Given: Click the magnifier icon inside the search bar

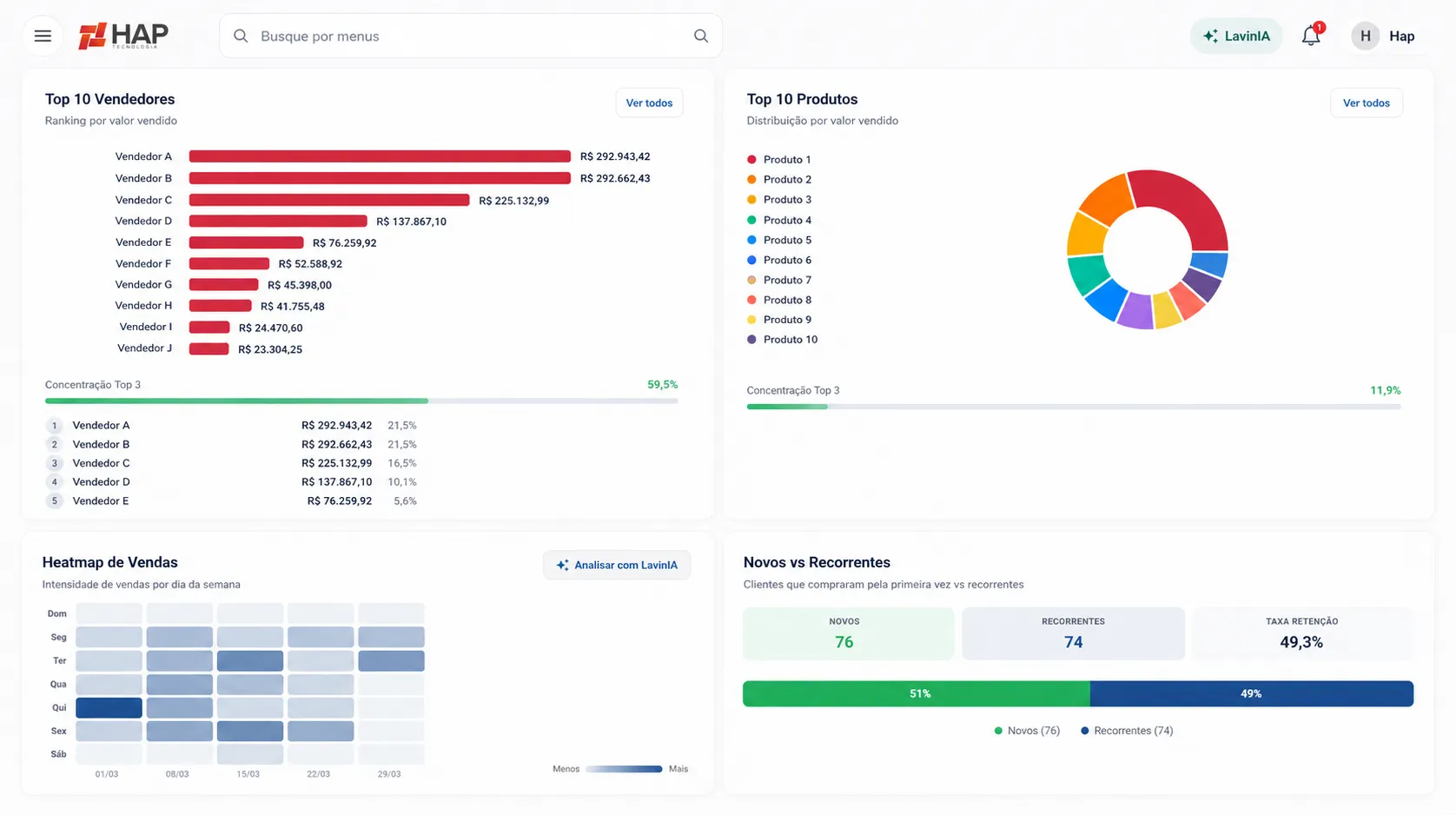Looking at the screenshot, I should (x=241, y=36).
